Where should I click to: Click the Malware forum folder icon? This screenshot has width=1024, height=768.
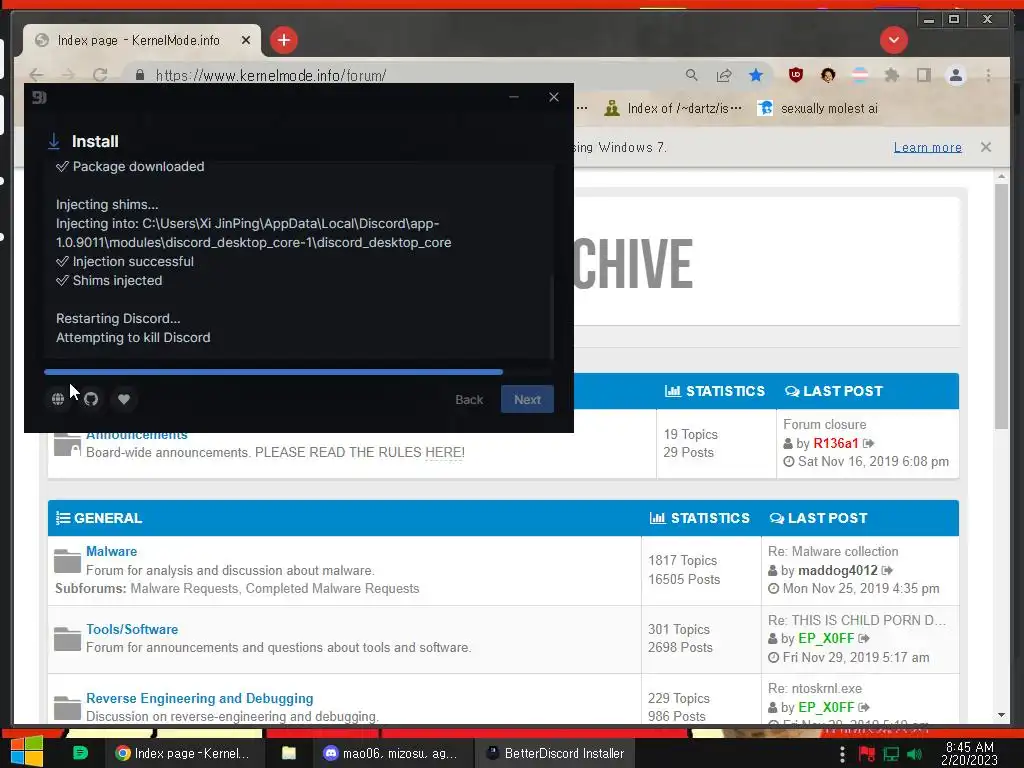click(67, 561)
